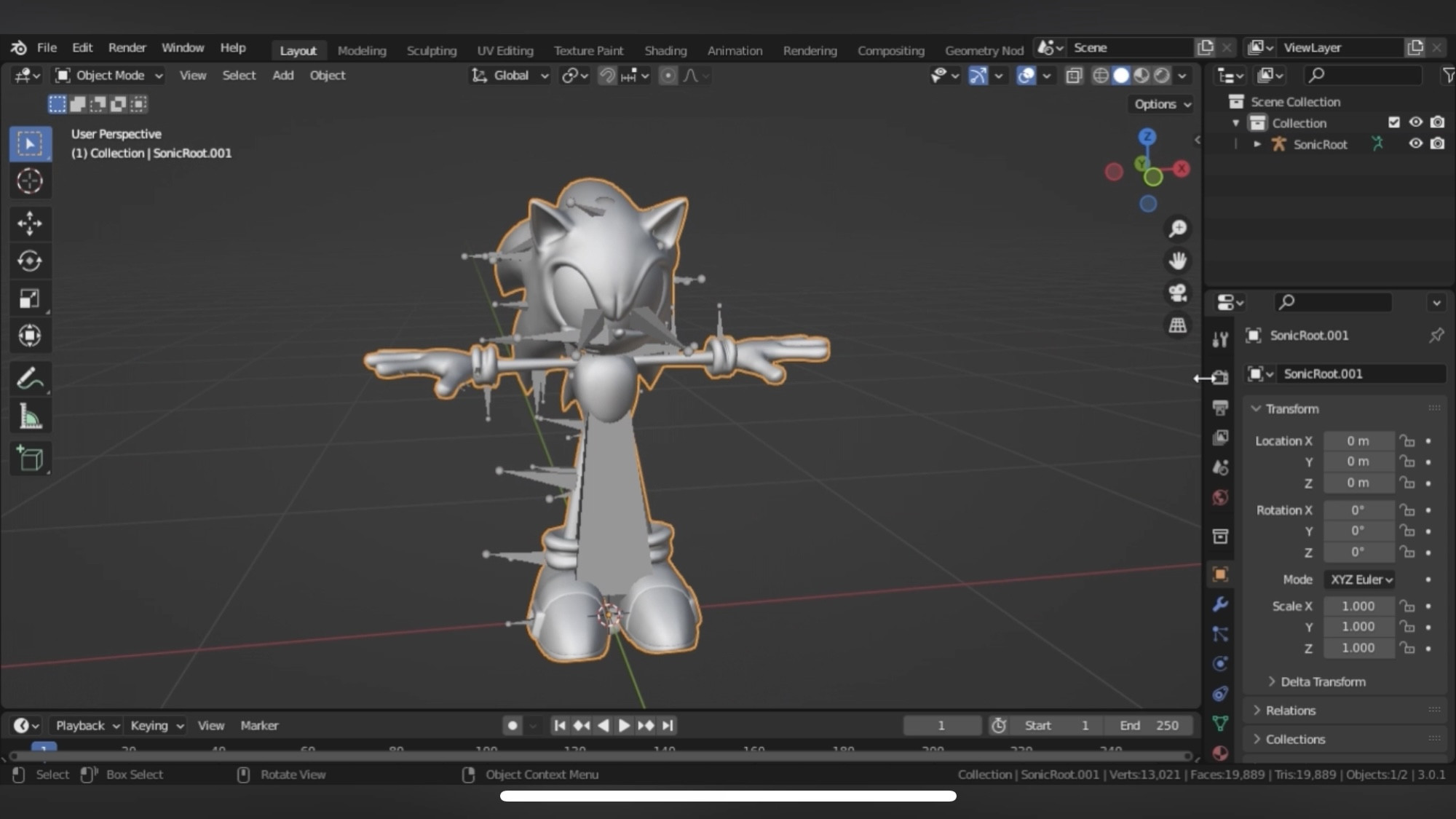
Task: Activate the Measure tool
Action: pos(31,414)
